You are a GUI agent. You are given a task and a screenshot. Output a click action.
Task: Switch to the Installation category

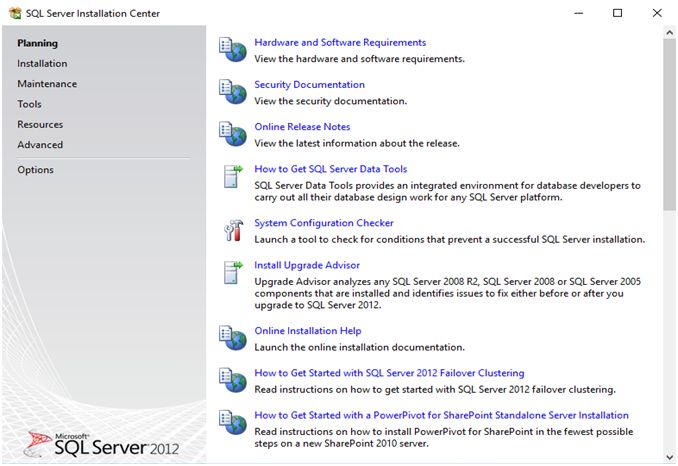click(x=42, y=64)
